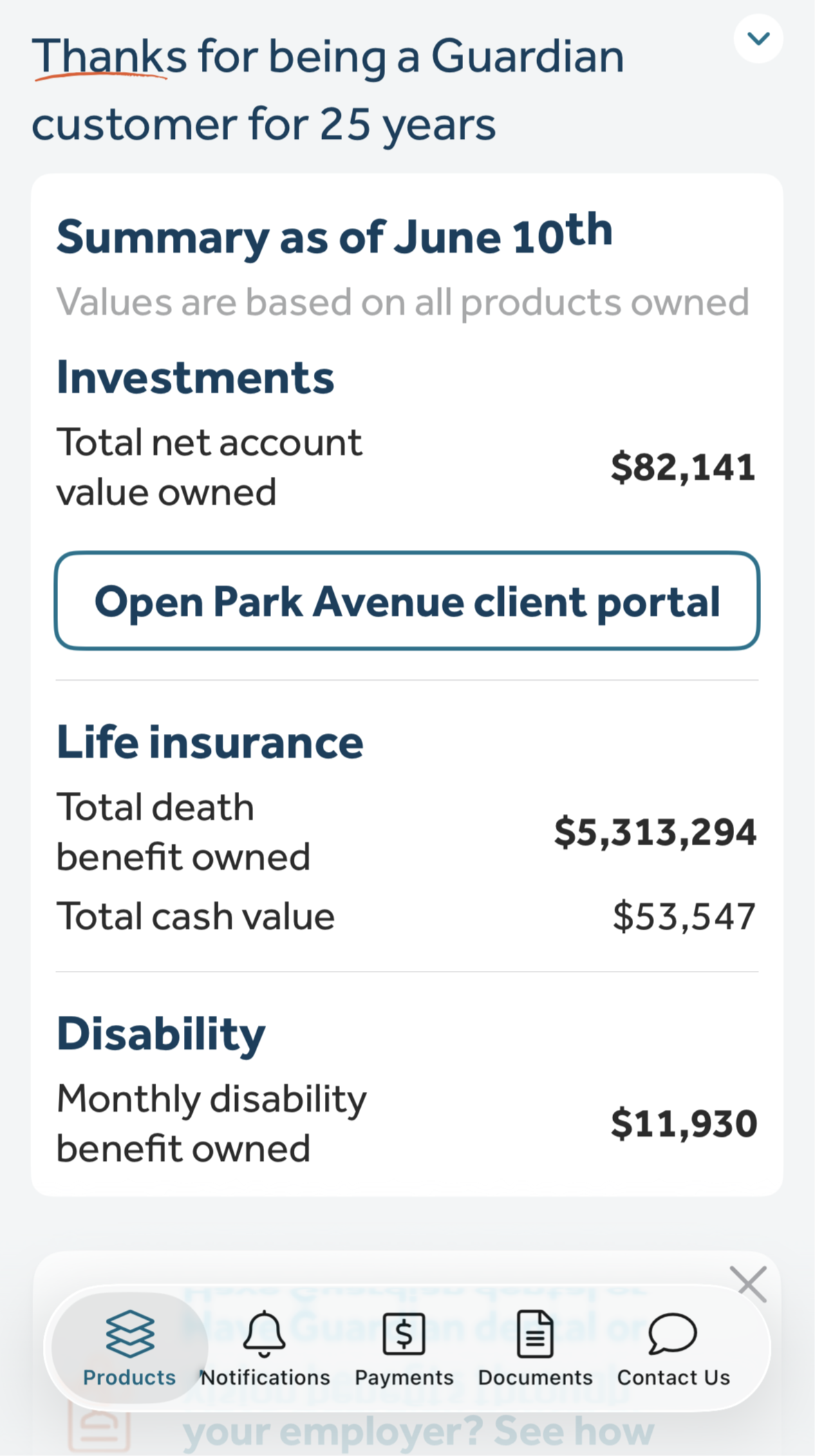
Task: Open Notifications bell icon
Action: (x=264, y=1334)
